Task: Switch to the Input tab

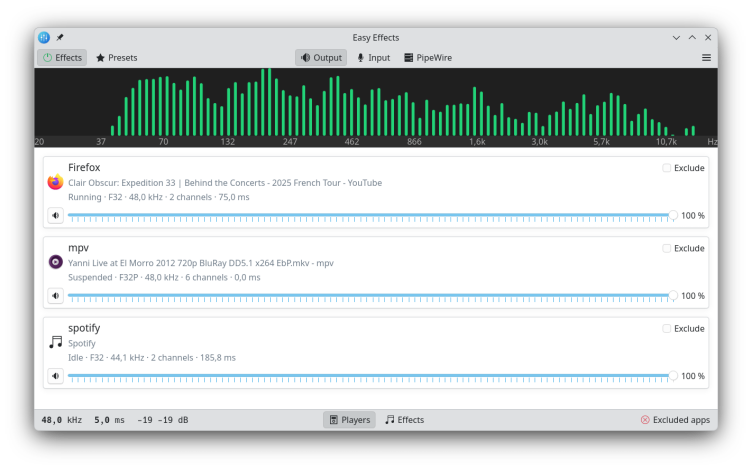Action: [x=373, y=58]
